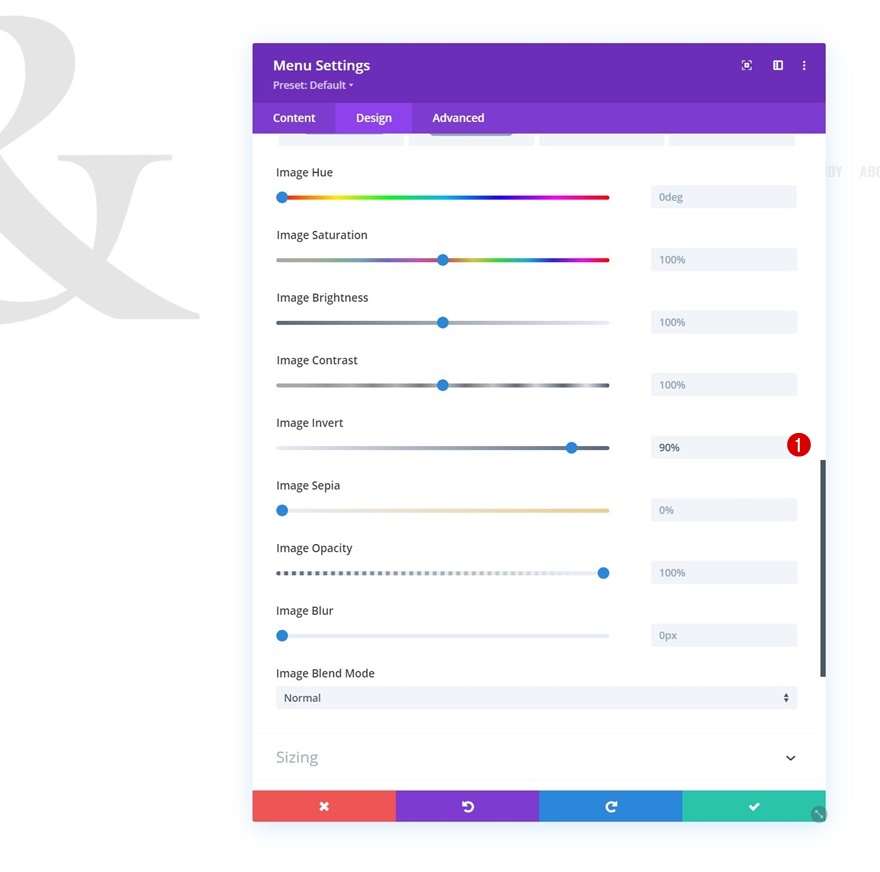Click the Sizing section heading
The height and width of the screenshot is (872, 880).
pyautogui.click(x=297, y=758)
